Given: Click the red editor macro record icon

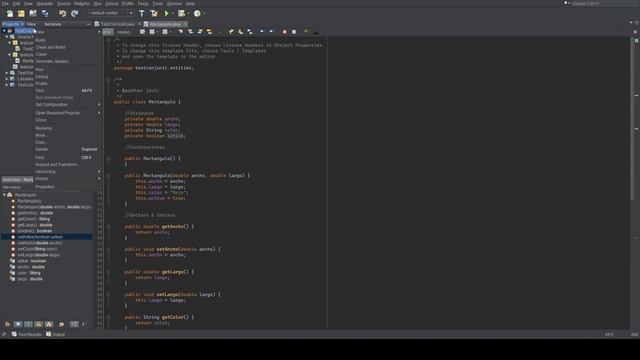Looking at the screenshot, I should tap(284, 32).
